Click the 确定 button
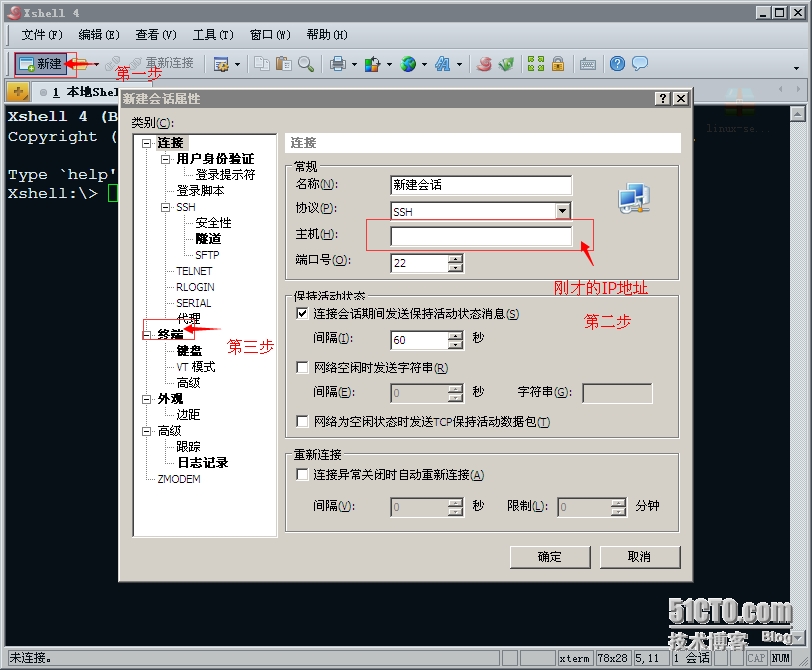The image size is (812, 670). (x=549, y=557)
